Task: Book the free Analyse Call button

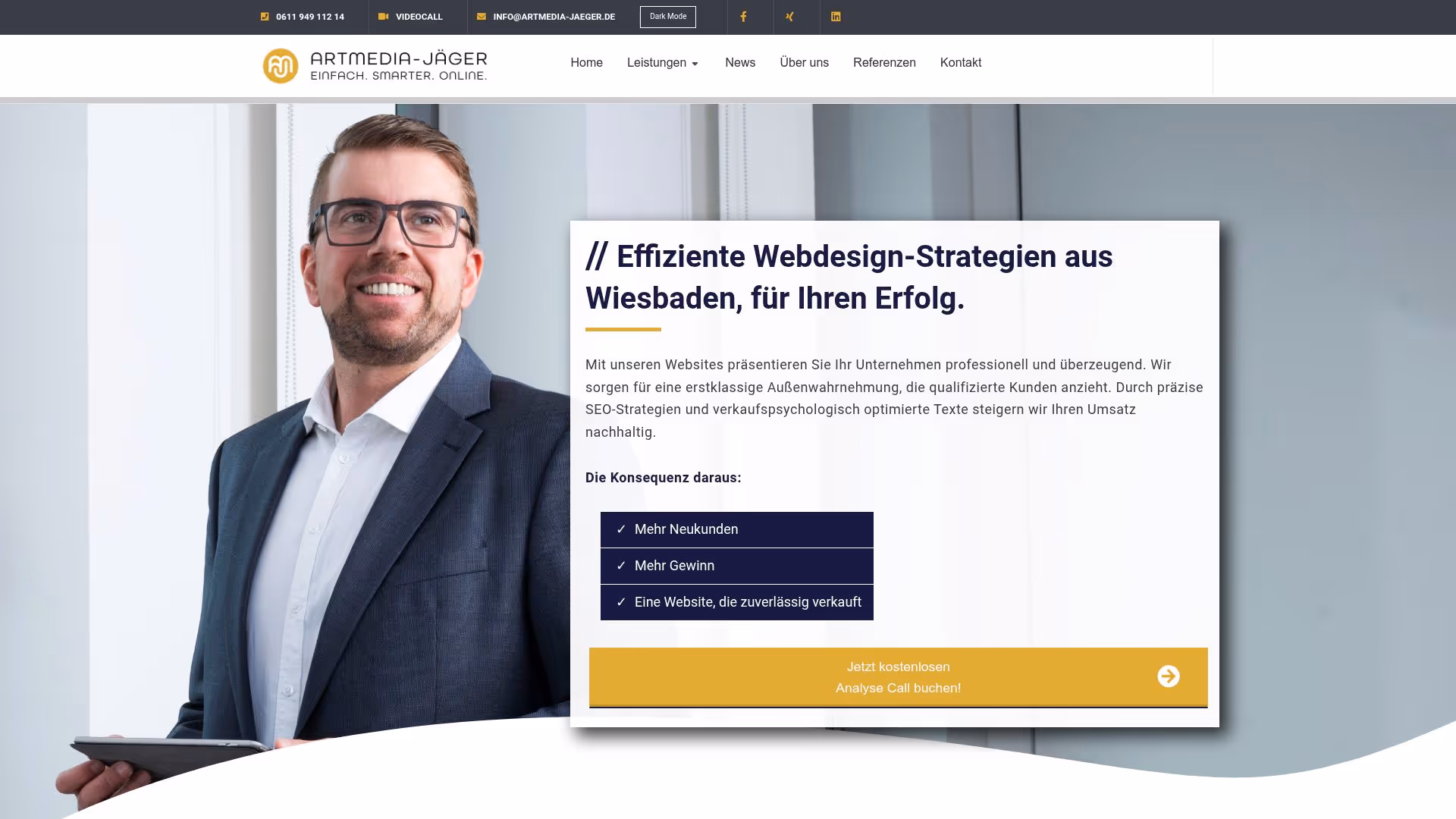Action: 898,677
